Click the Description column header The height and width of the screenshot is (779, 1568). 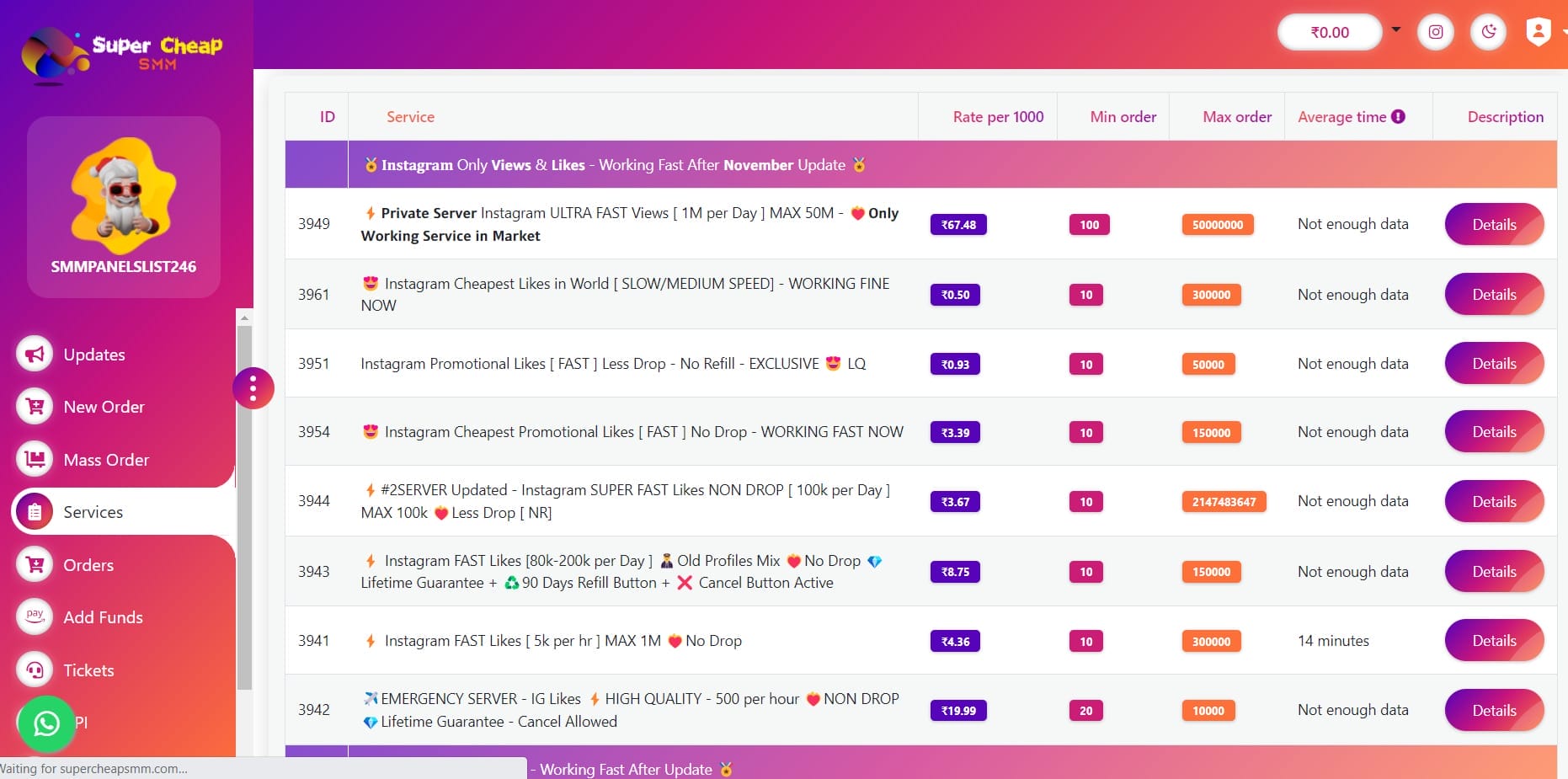pyautogui.click(x=1506, y=117)
